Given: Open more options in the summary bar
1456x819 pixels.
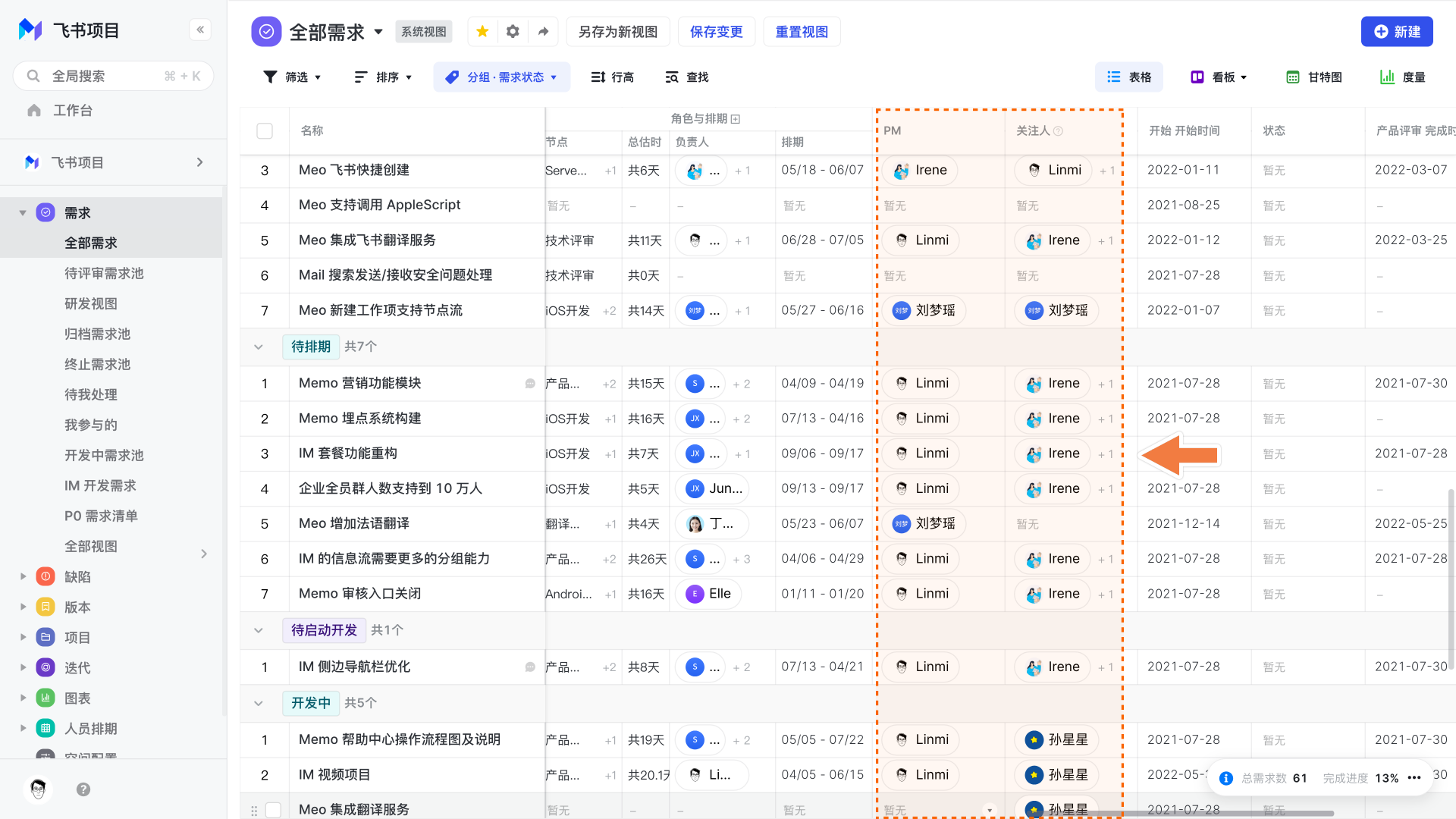Looking at the screenshot, I should pyautogui.click(x=1414, y=778).
